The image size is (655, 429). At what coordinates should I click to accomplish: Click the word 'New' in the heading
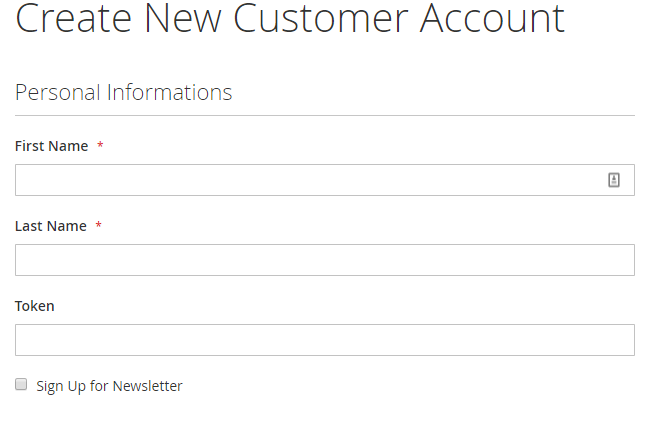(x=190, y=18)
